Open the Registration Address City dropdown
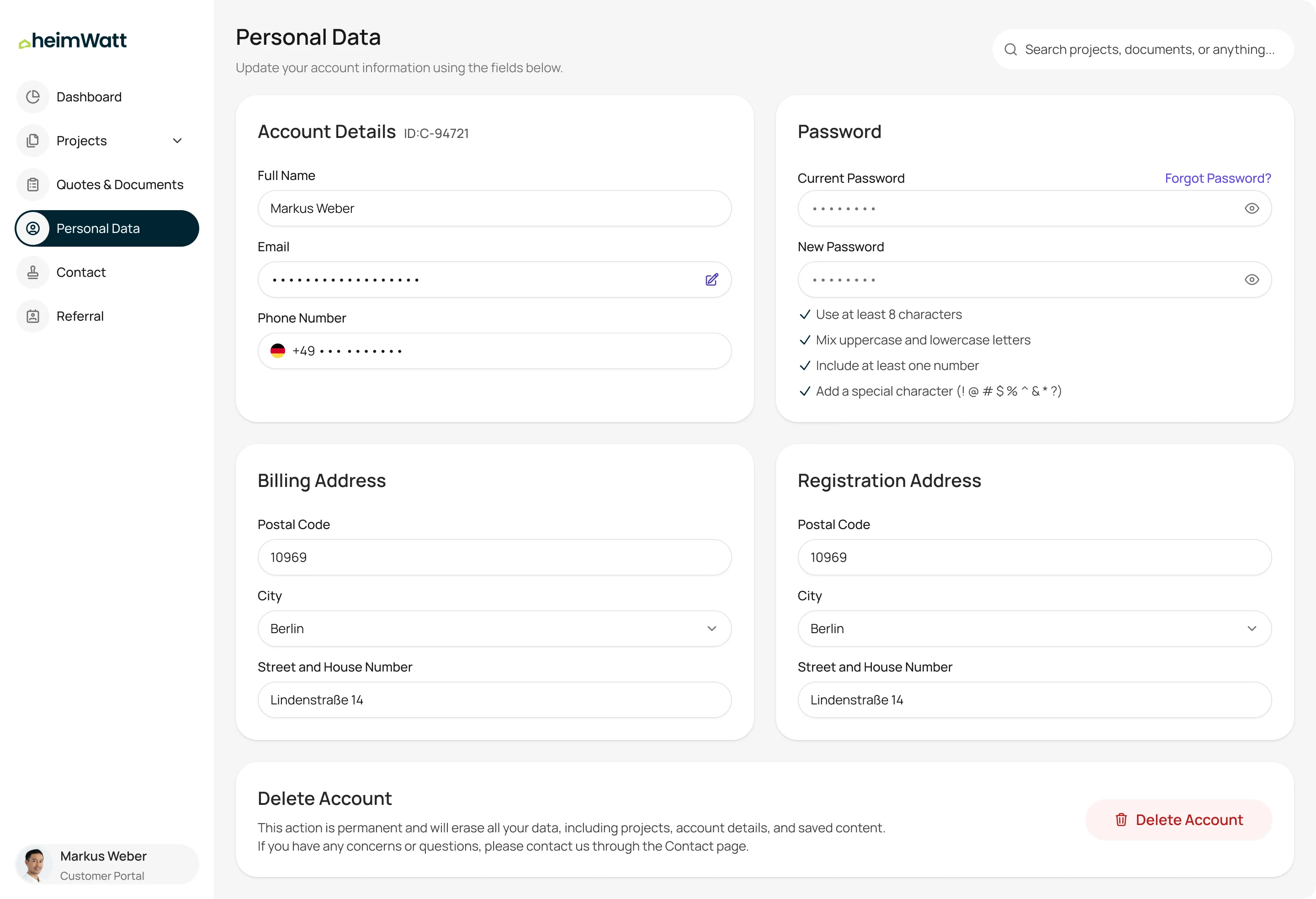The image size is (1316, 899). pyautogui.click(x=1035, y=629)
